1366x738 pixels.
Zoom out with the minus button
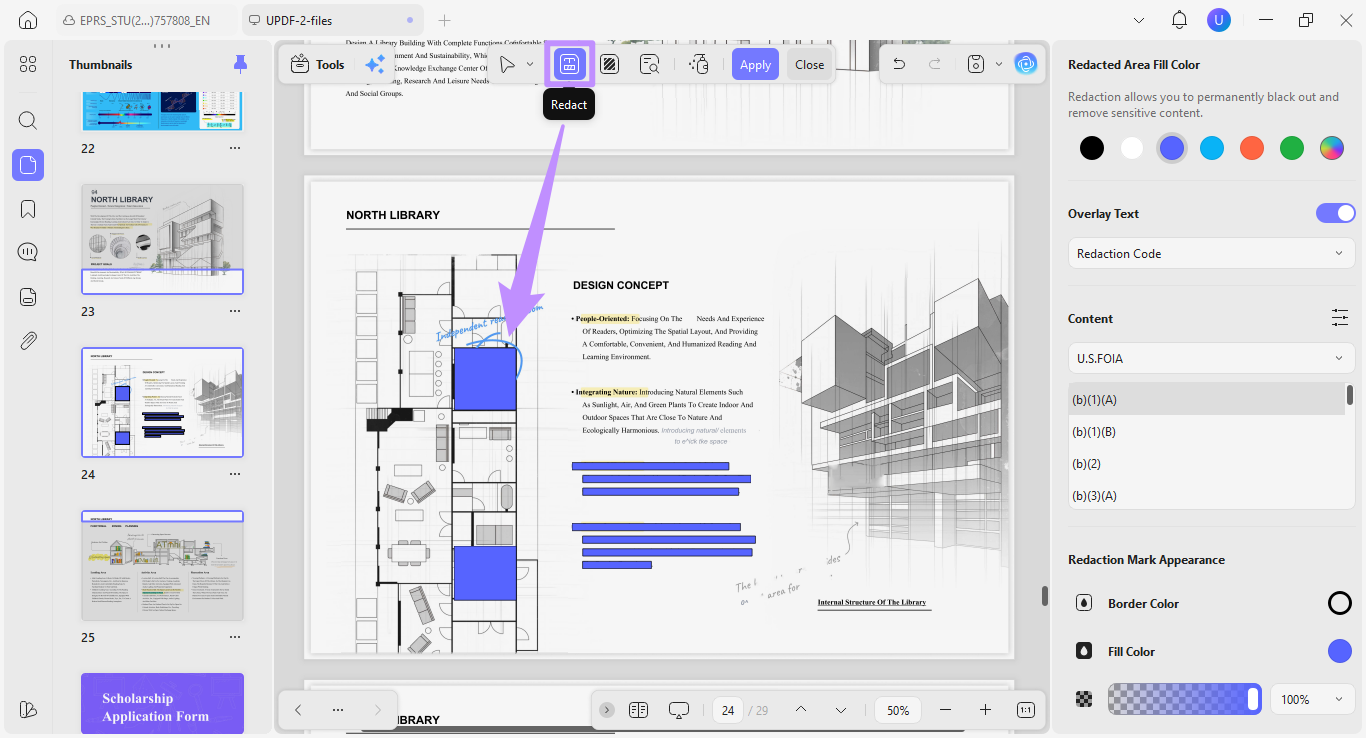point(945,710)
